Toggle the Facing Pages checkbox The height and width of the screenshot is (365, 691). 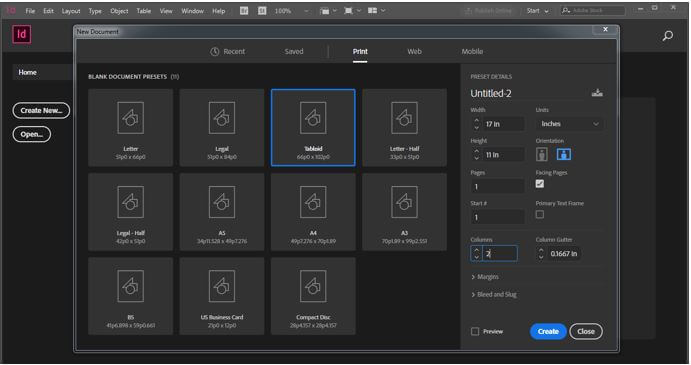point(540,184)
